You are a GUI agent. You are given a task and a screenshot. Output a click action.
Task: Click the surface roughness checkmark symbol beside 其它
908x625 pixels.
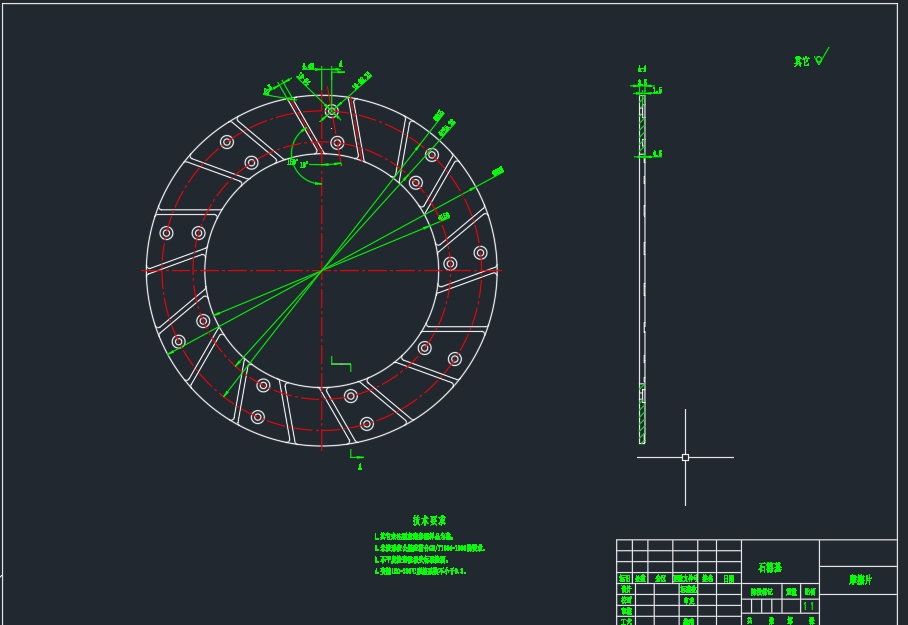(x=819, y=59)
